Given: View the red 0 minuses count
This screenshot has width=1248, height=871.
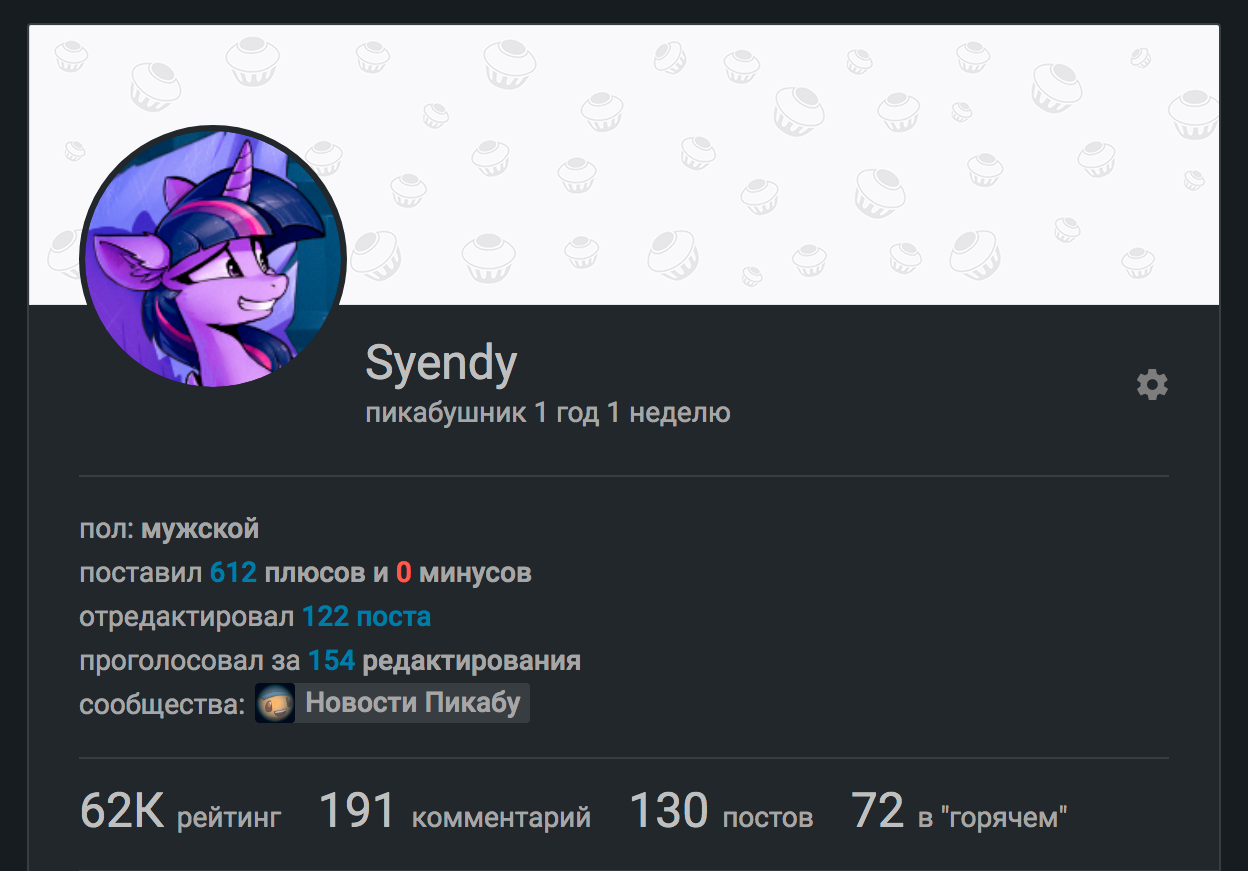Looking at the screenshot, I should pos(404,573).
